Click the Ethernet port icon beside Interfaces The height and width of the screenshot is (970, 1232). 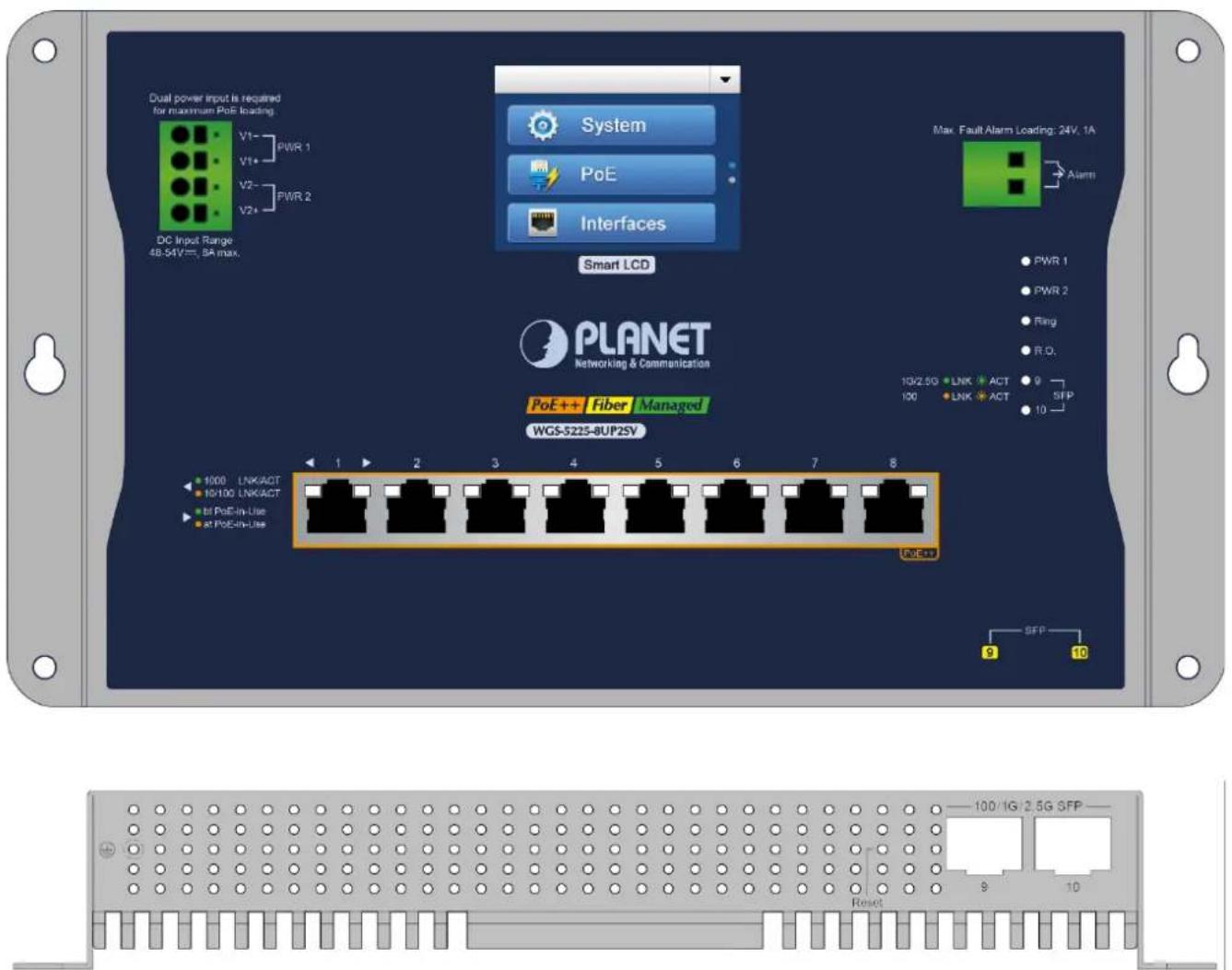tap(543, 222)
